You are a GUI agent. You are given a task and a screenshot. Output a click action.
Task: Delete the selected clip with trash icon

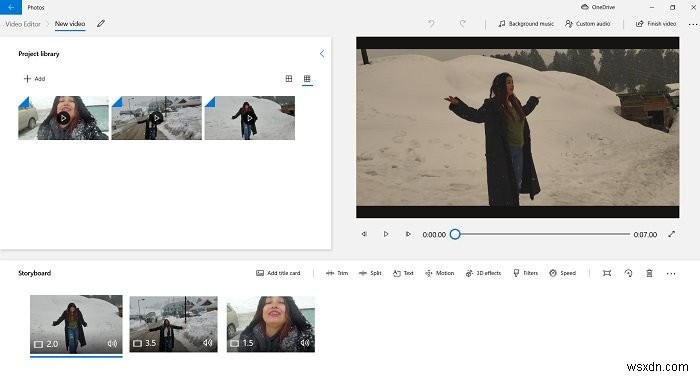pos(650,273)
